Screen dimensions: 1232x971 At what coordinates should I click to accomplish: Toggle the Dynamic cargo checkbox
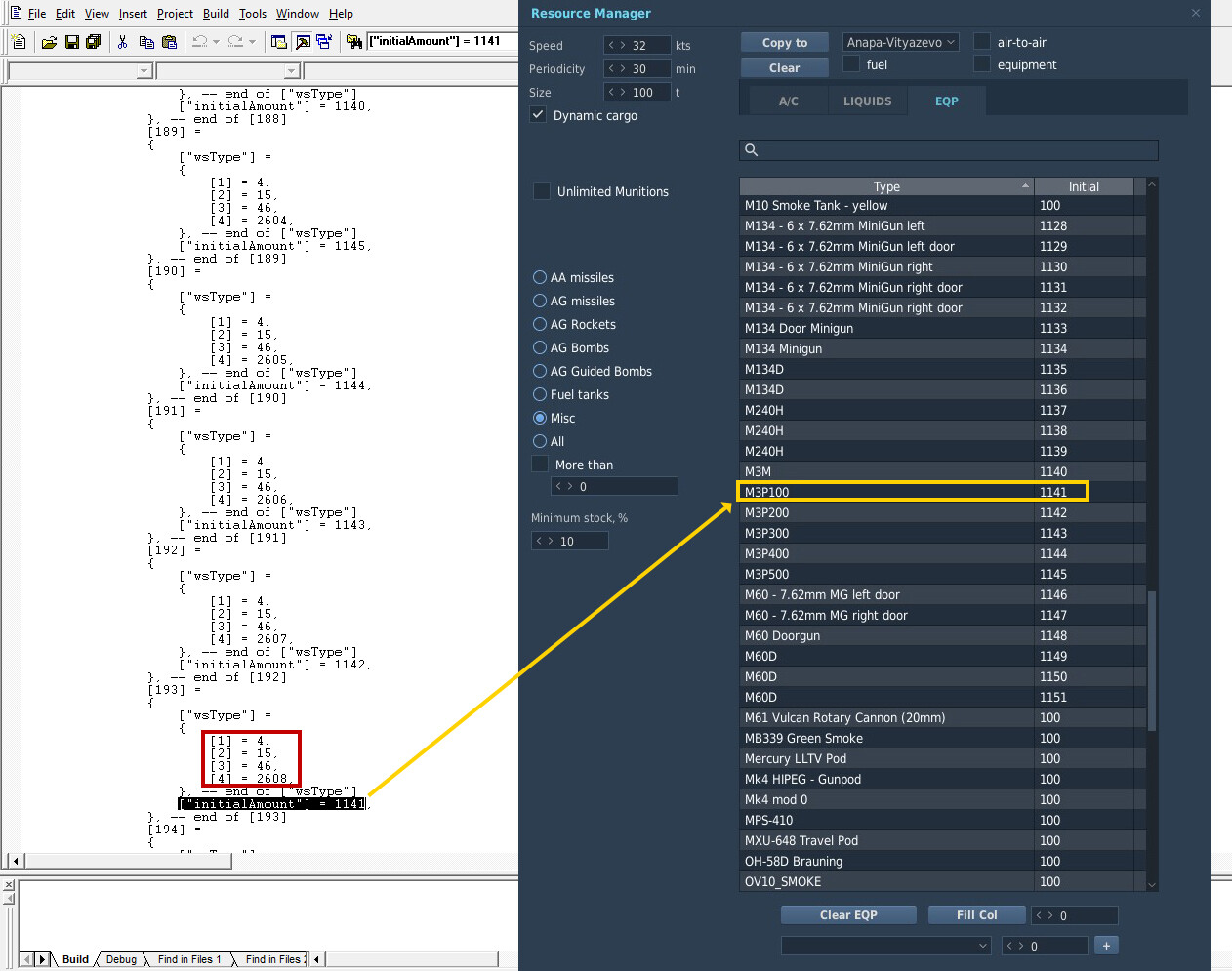pyautogui.click(x=538, y=115)
